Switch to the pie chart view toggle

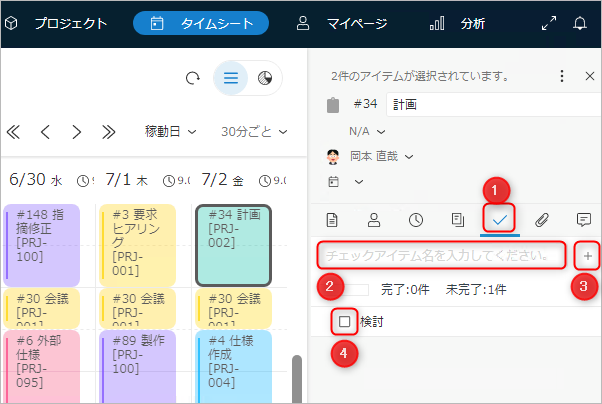(265, 78)
